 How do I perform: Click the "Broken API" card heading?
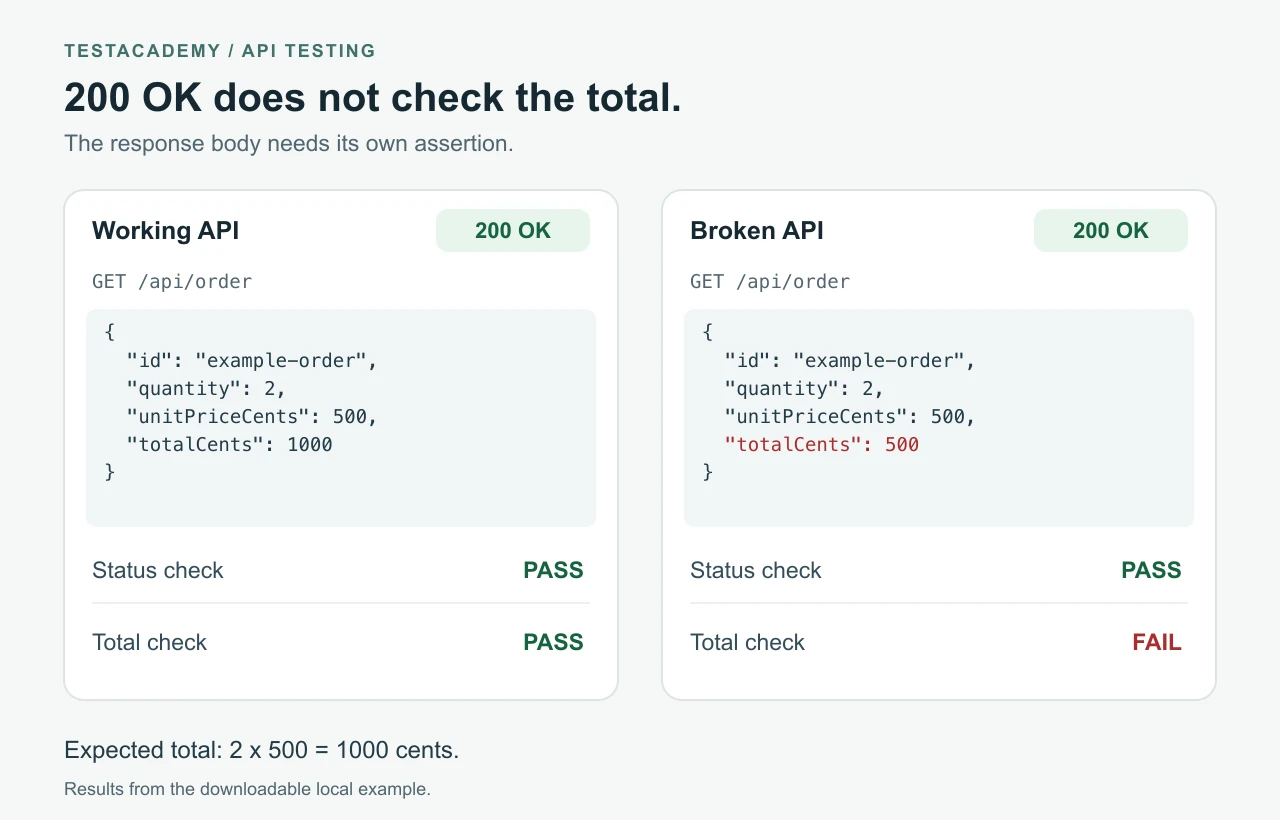tap(757, 231)
